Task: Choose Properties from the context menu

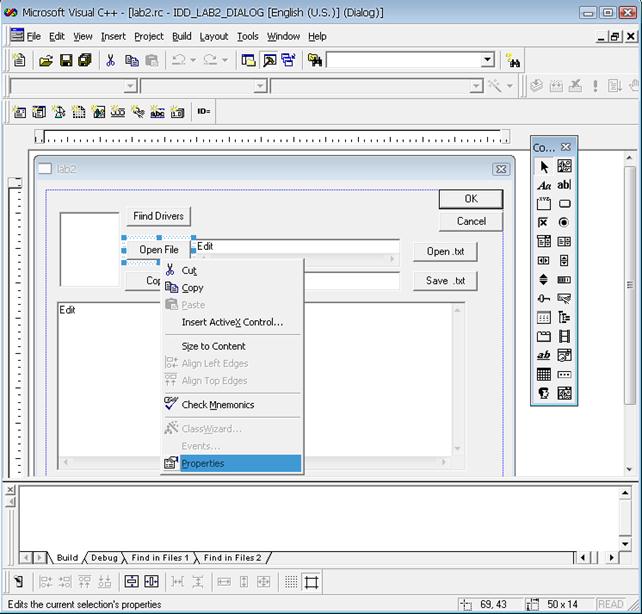Action: click(203, 464)
